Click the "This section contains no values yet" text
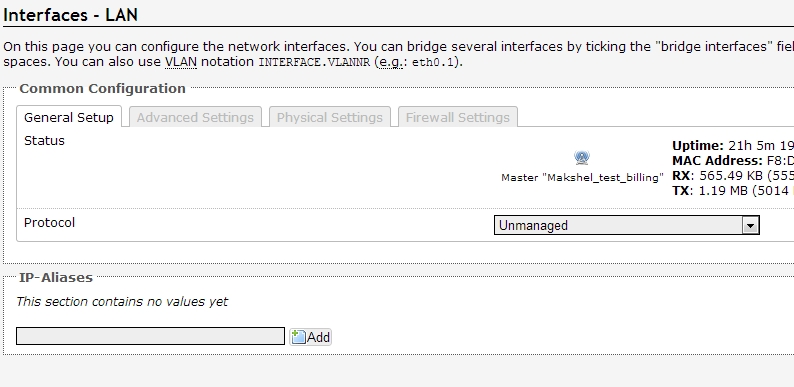 (122, 301)
